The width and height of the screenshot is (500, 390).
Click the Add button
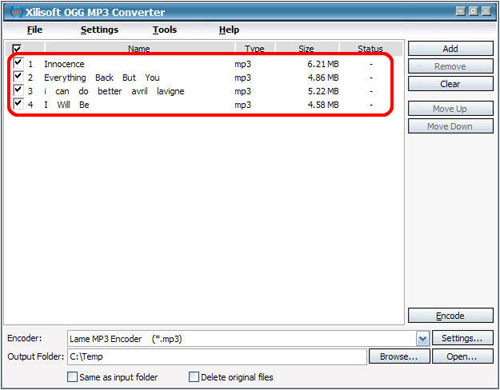[x=451, y=49]
